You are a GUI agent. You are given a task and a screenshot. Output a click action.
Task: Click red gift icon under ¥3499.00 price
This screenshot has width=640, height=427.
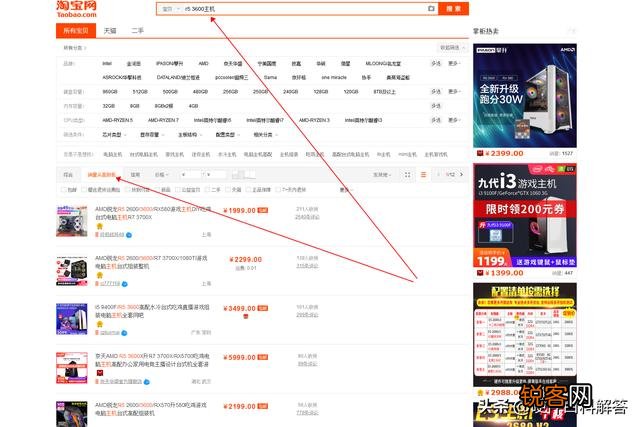tap(246, 316)
